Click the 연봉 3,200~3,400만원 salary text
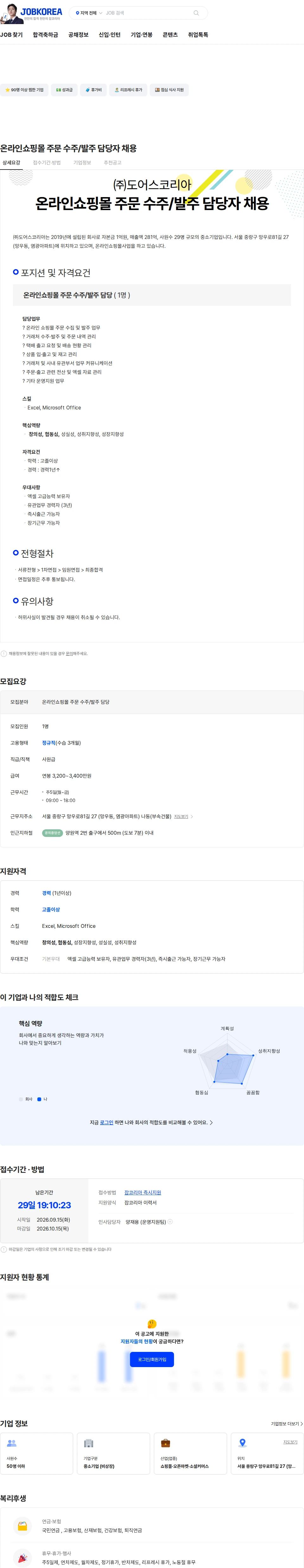Viewport: 304px width, 1568px height. click(x=67, y=775)
